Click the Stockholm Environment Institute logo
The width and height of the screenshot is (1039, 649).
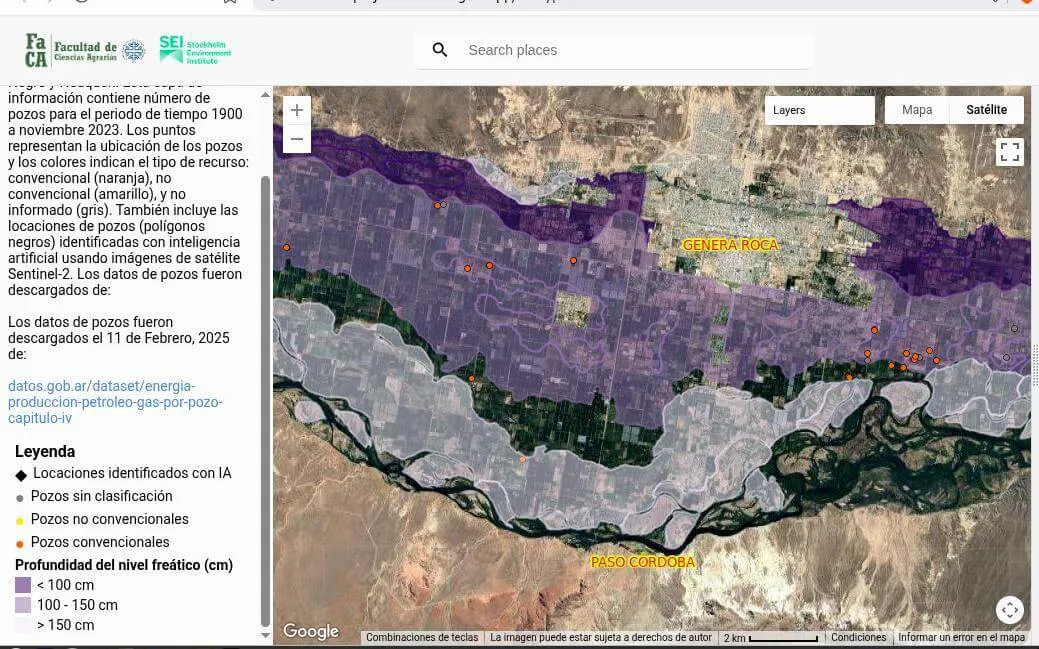(x=195, y=49)
